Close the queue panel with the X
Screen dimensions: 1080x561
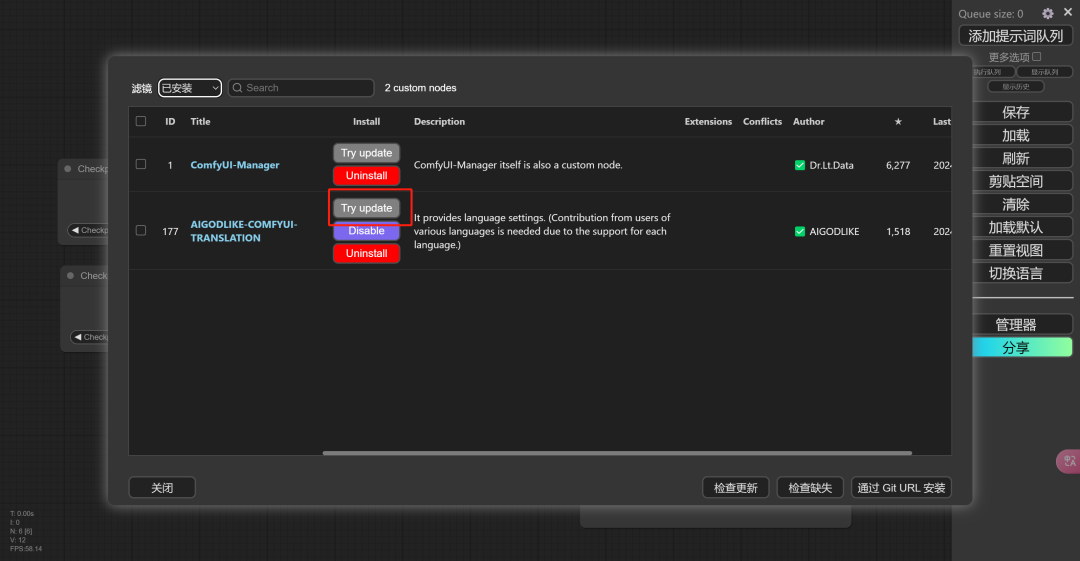[x=1068, y=12]
